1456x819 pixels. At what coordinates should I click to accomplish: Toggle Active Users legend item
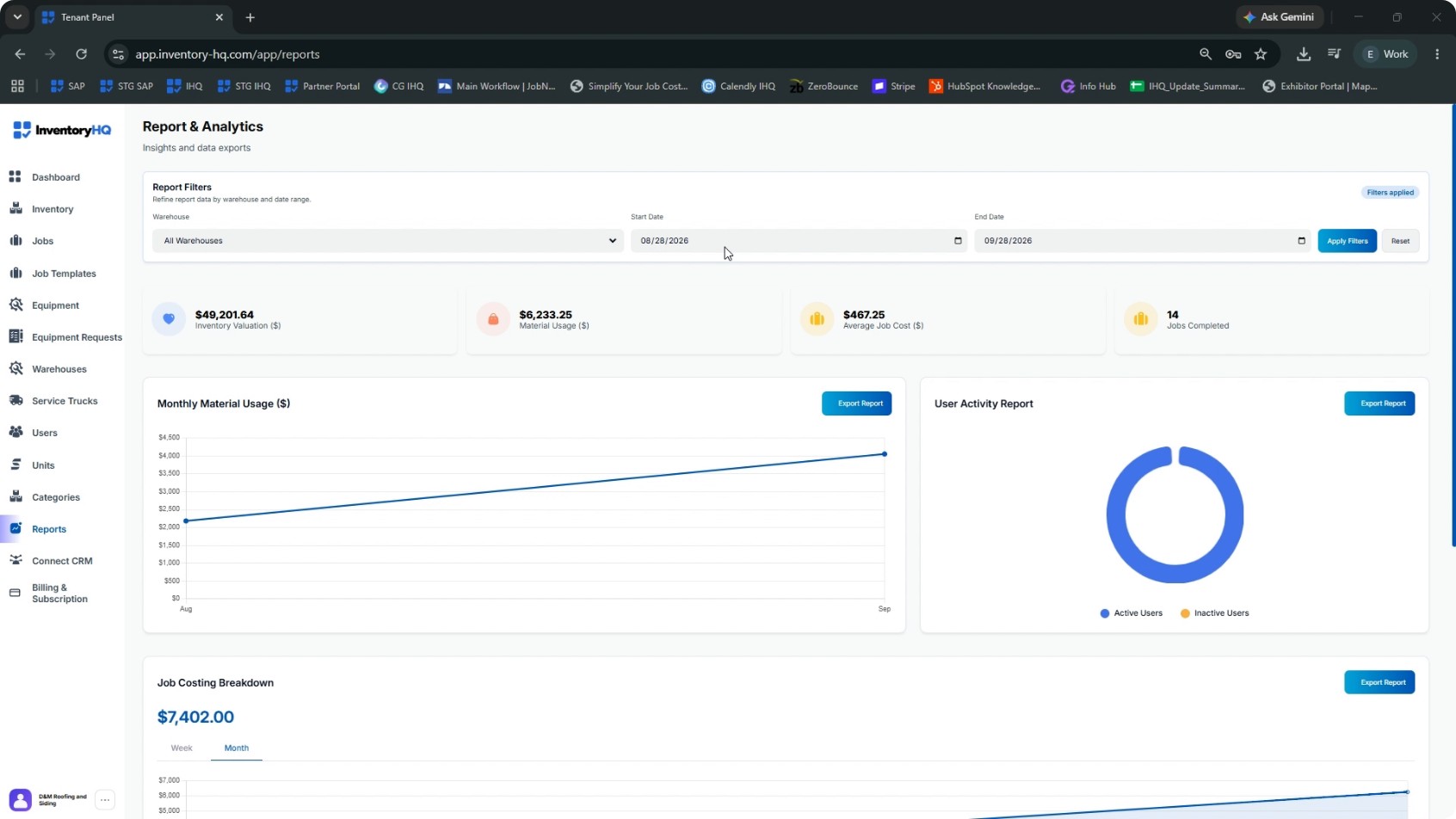(1131, 613)
